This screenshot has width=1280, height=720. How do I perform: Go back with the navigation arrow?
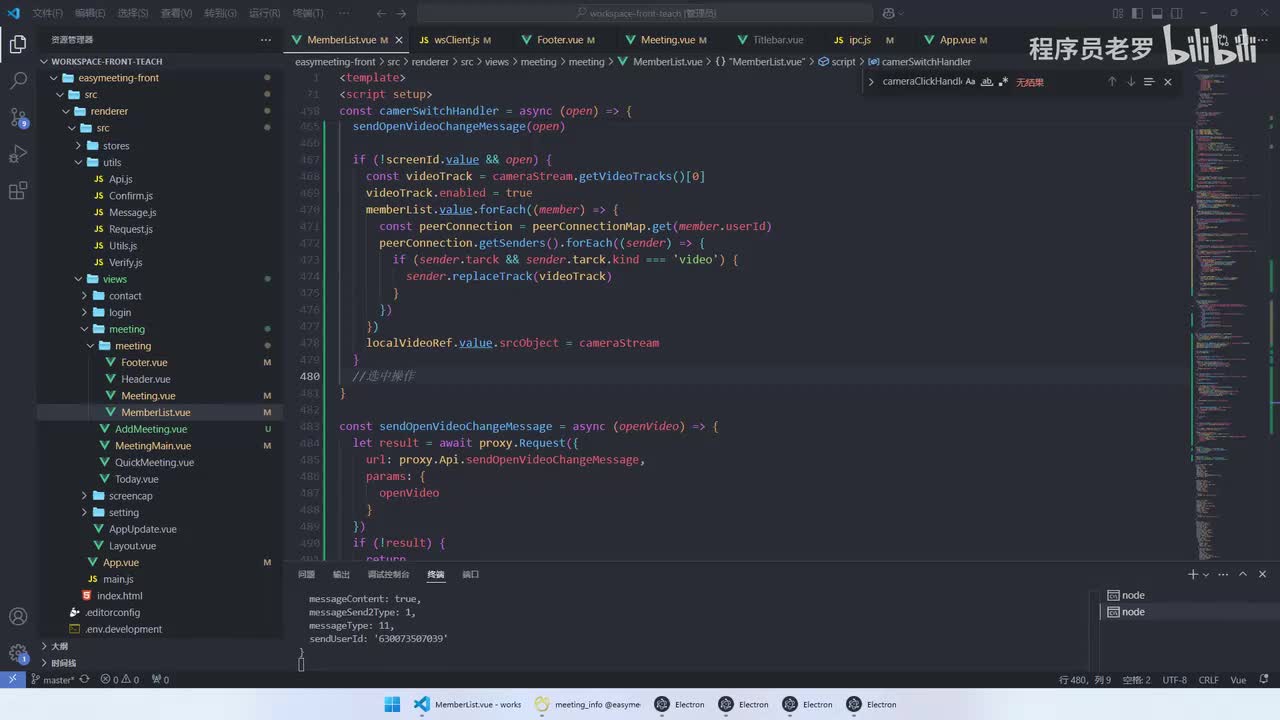[x=382, y=13]
